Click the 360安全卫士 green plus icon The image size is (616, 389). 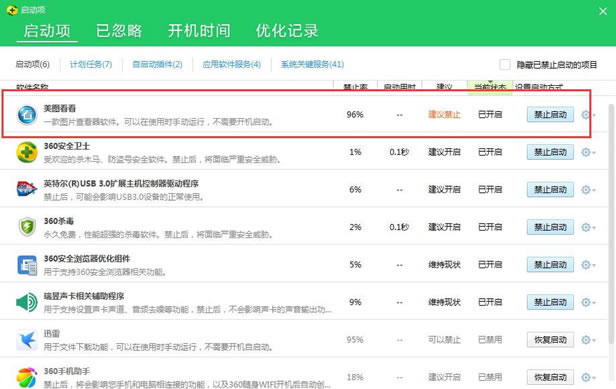[27, 152]
